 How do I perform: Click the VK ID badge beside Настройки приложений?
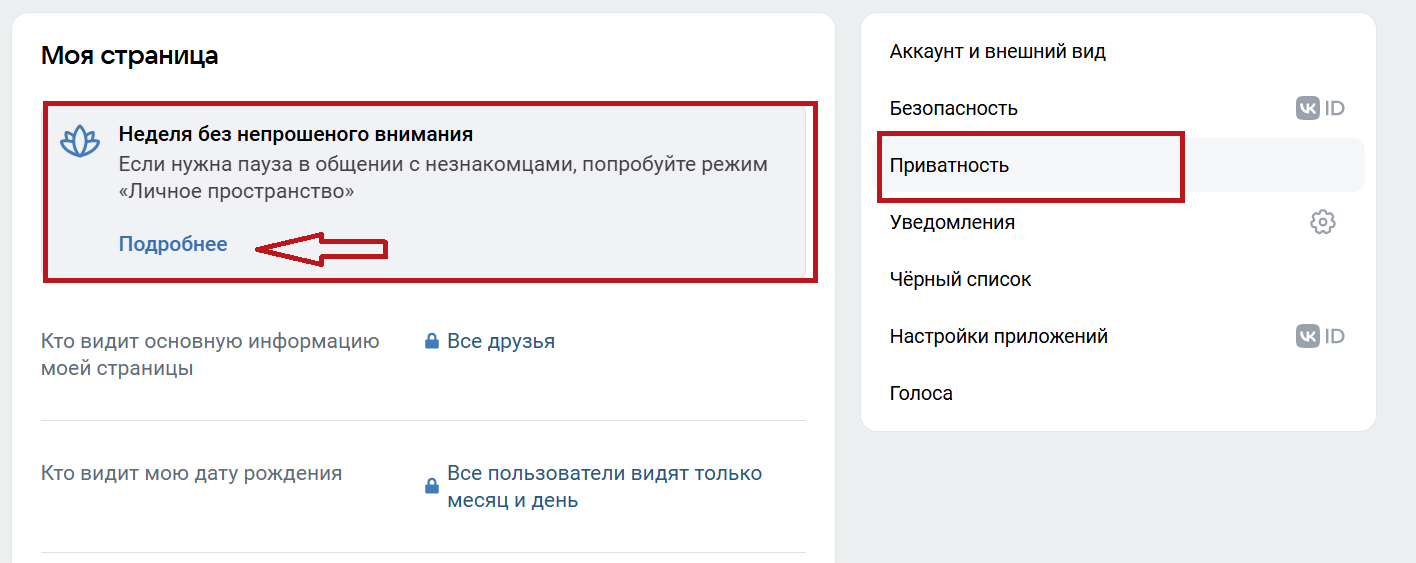(1320, 336)
